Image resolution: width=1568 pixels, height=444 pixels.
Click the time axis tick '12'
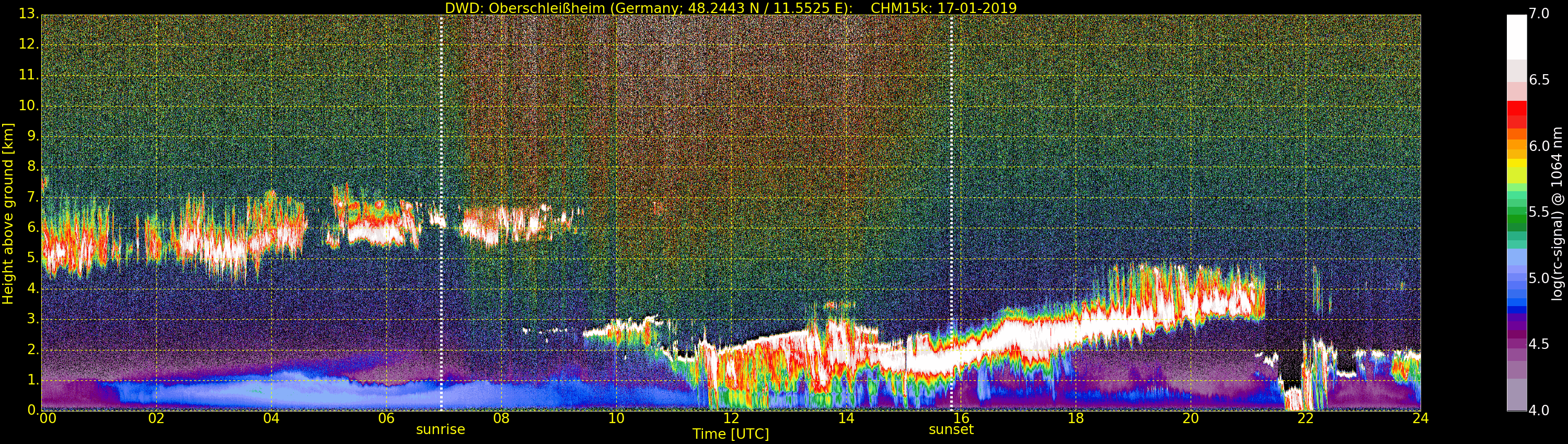[x=731, y=418]
